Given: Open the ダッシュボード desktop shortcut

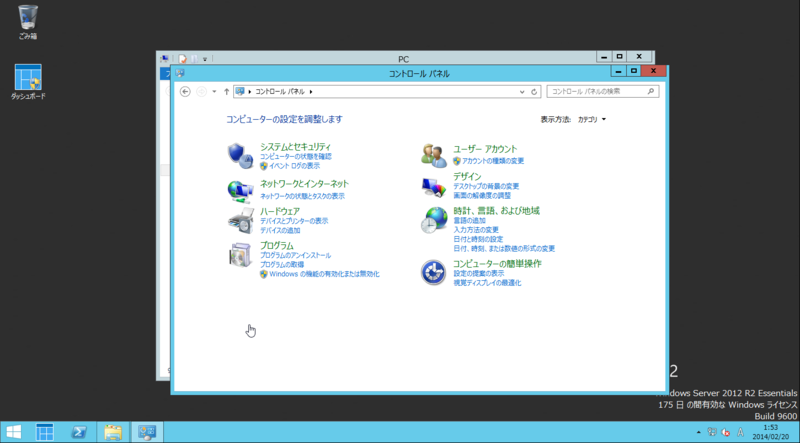Looking at the screenshot, I should tap(28, 82).
